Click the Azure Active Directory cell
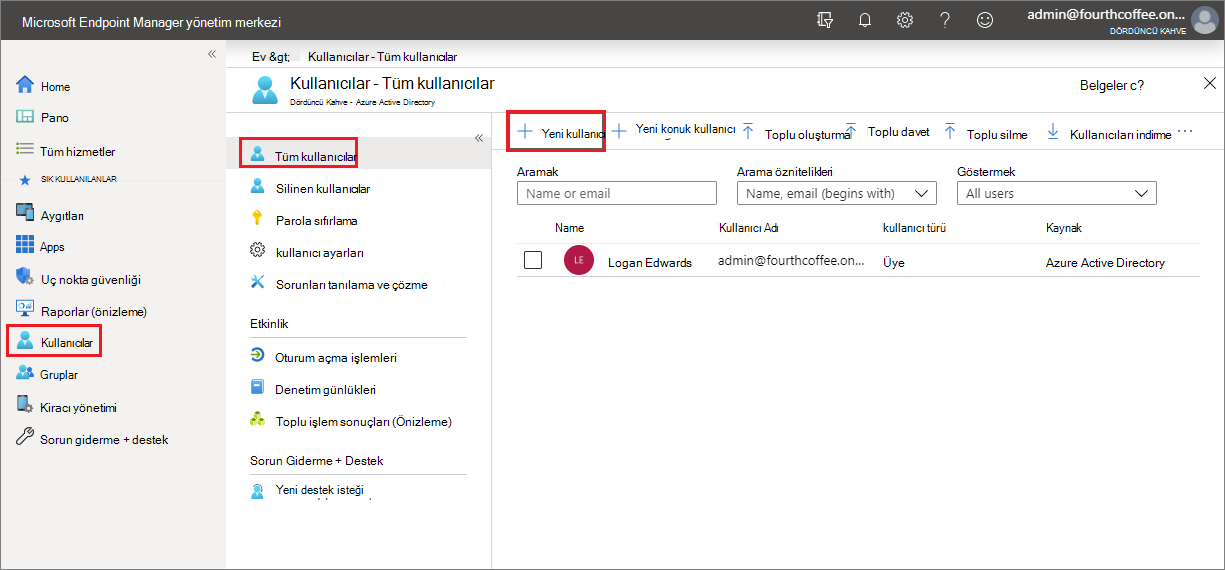Viewport: 1225px width, 570px height. tap(1105, 263)
